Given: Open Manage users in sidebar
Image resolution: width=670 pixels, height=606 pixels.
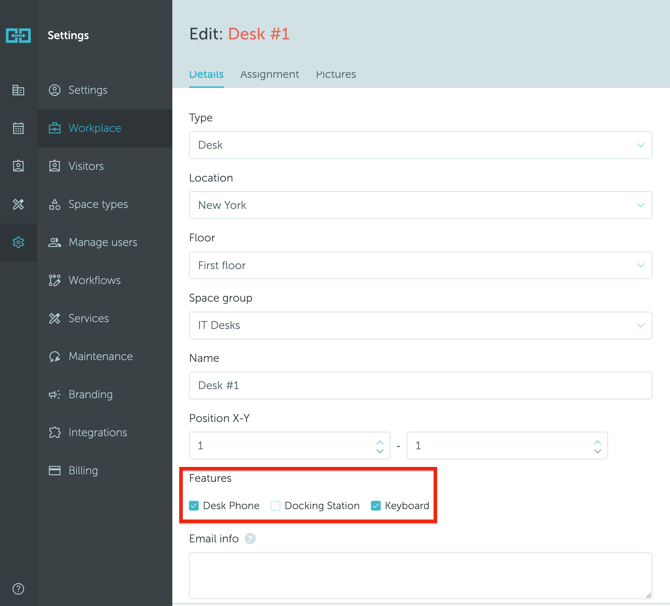Looking at the screenshot, I should pos(102,242).
